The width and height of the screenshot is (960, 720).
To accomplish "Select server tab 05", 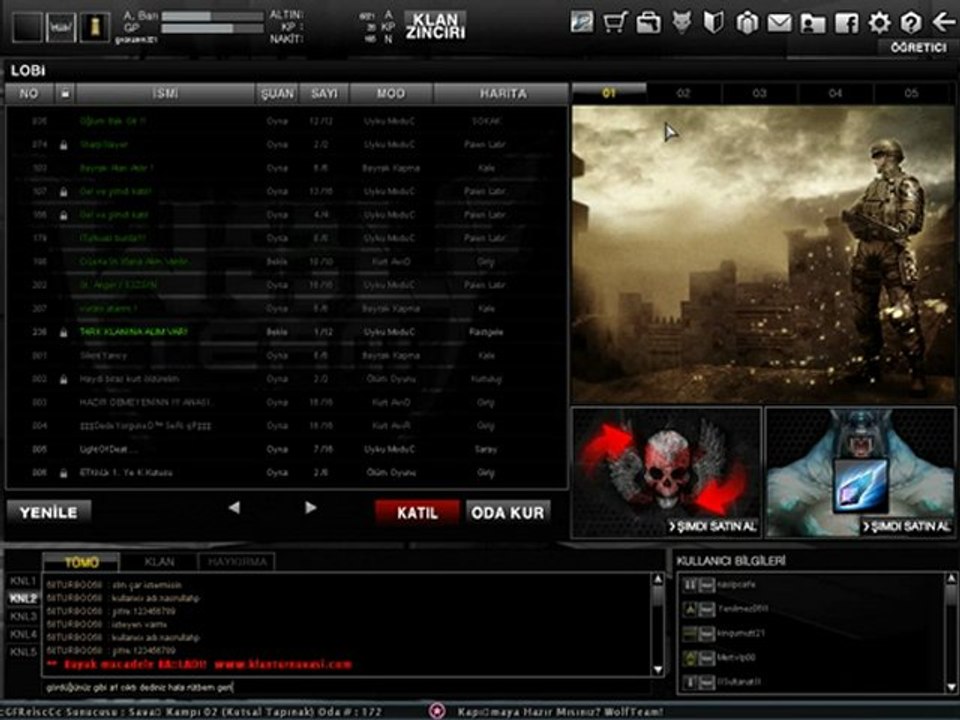I will pos(912,93).
